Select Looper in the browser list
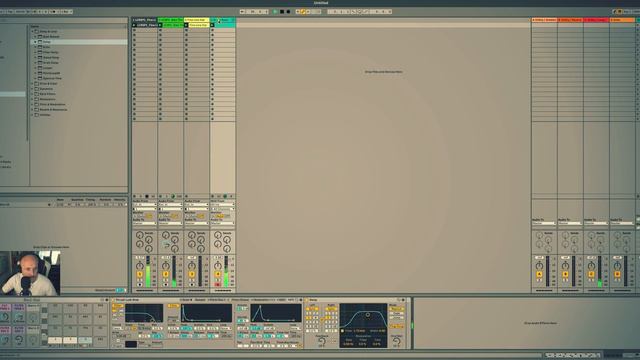640x360 pixels. [x=48, y=68]
